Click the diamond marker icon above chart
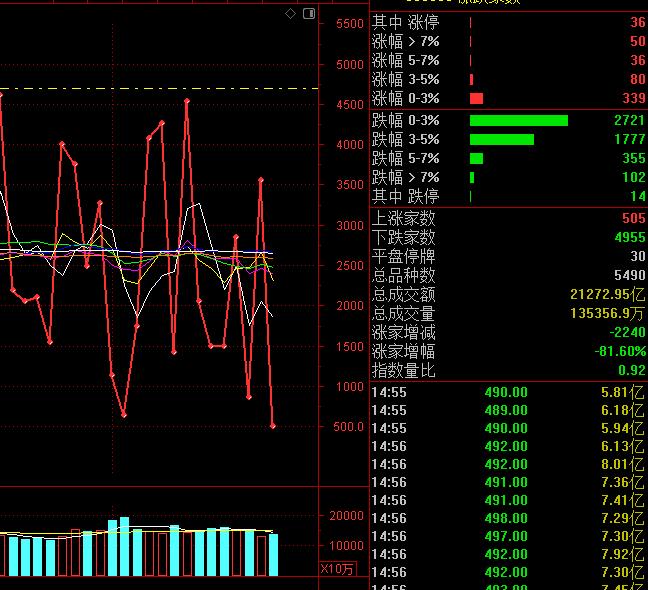Screen dimensions: 648x590 [x=291, y=14]
